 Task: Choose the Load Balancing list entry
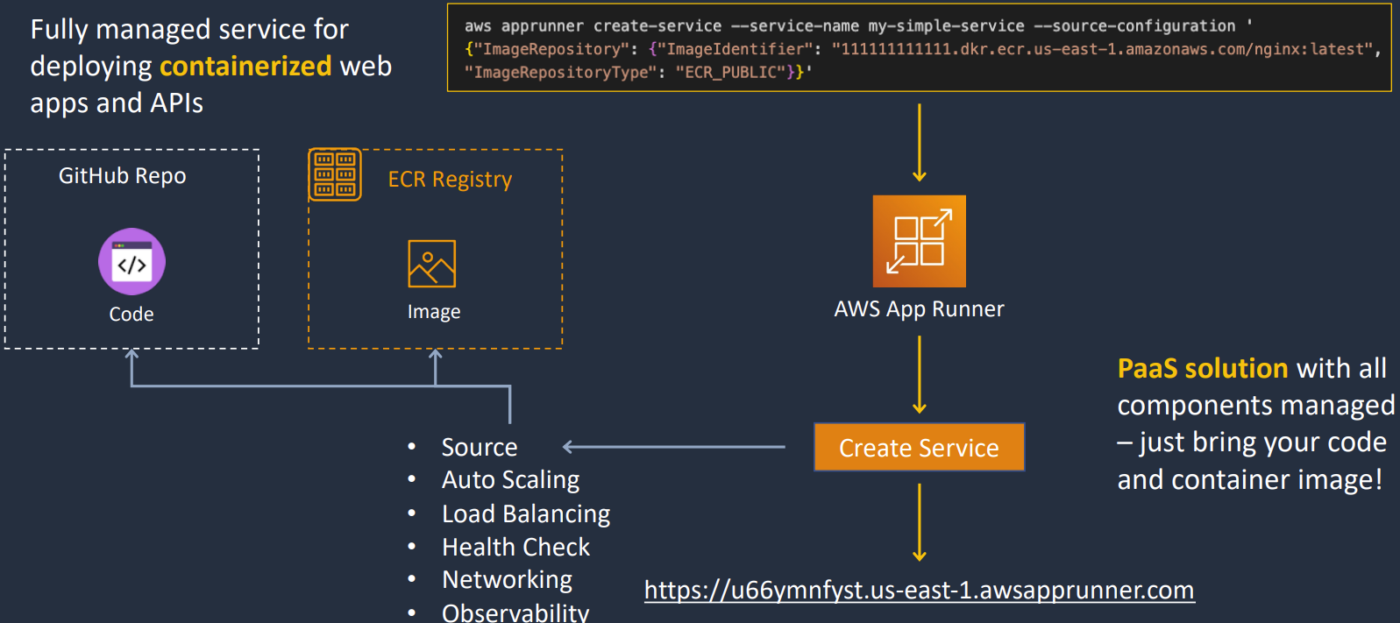click(525, 514)
